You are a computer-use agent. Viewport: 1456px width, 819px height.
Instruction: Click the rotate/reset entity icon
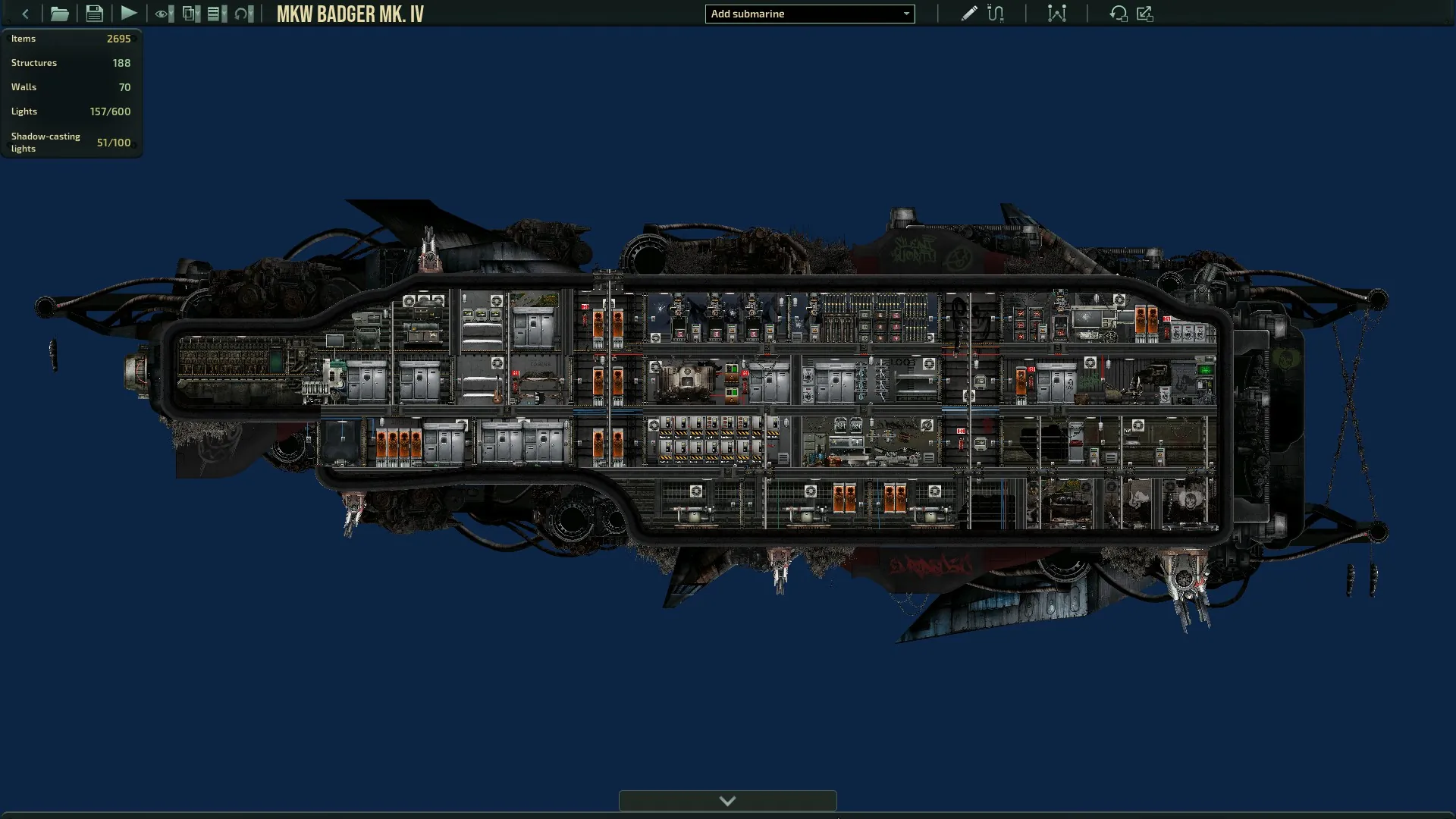[1118, 14]
